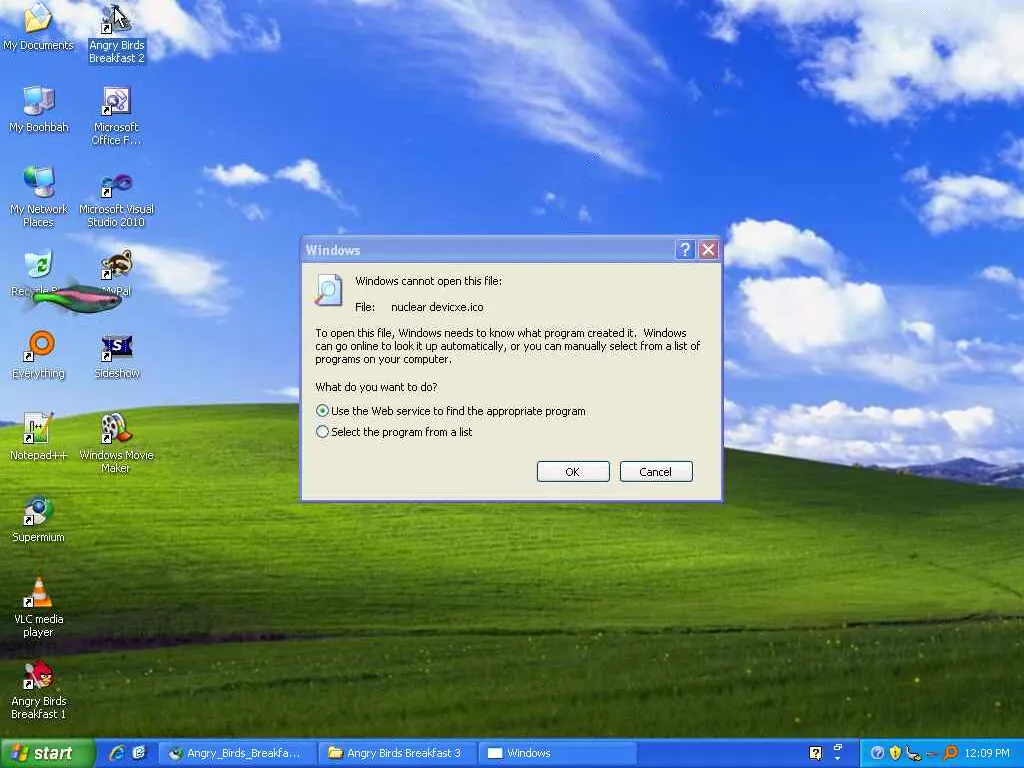
Task: Click the file search icon in dialog
Action: point(328,290)
